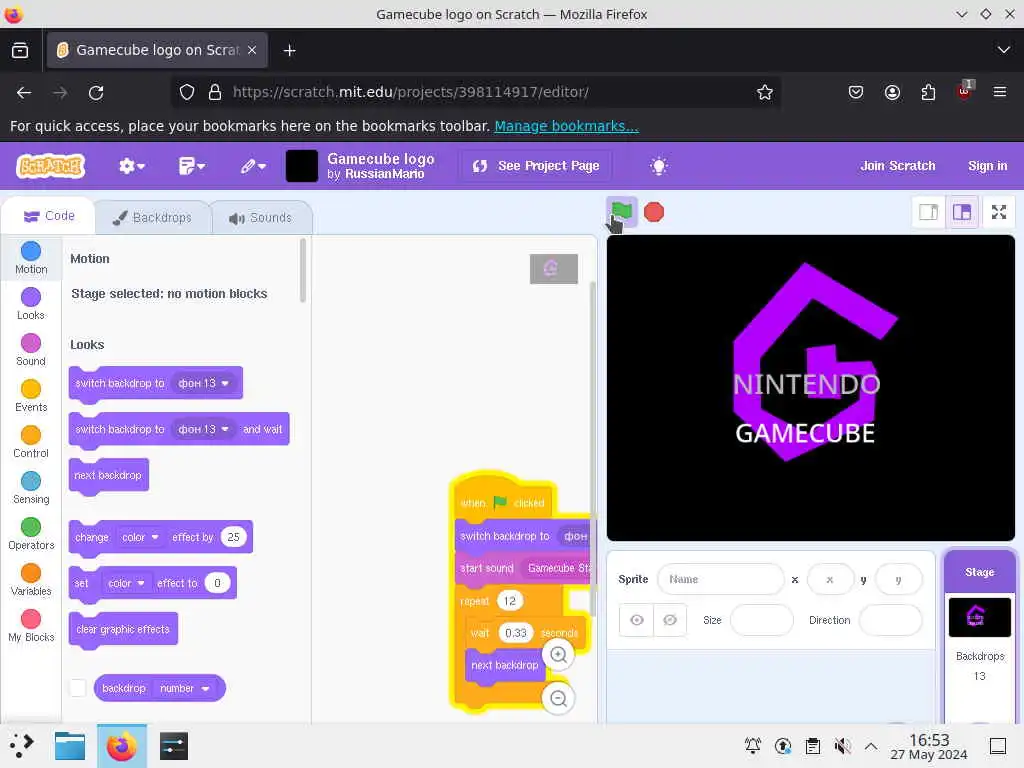1024x768 pixels.
Task: Click the muted volume tray icon
Action: 842,746
